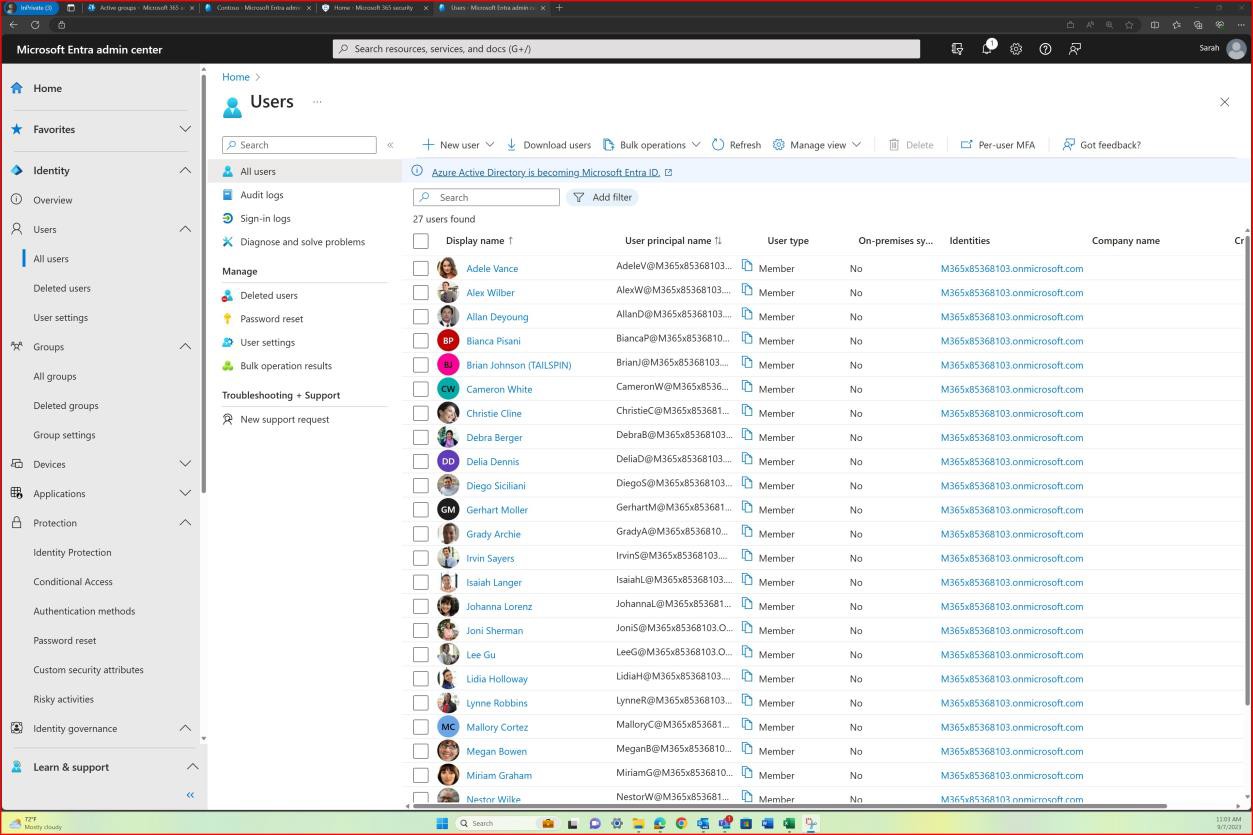Switch to the Audit logs page
This screenshot has width=1253, height=835.
(262, 194)
